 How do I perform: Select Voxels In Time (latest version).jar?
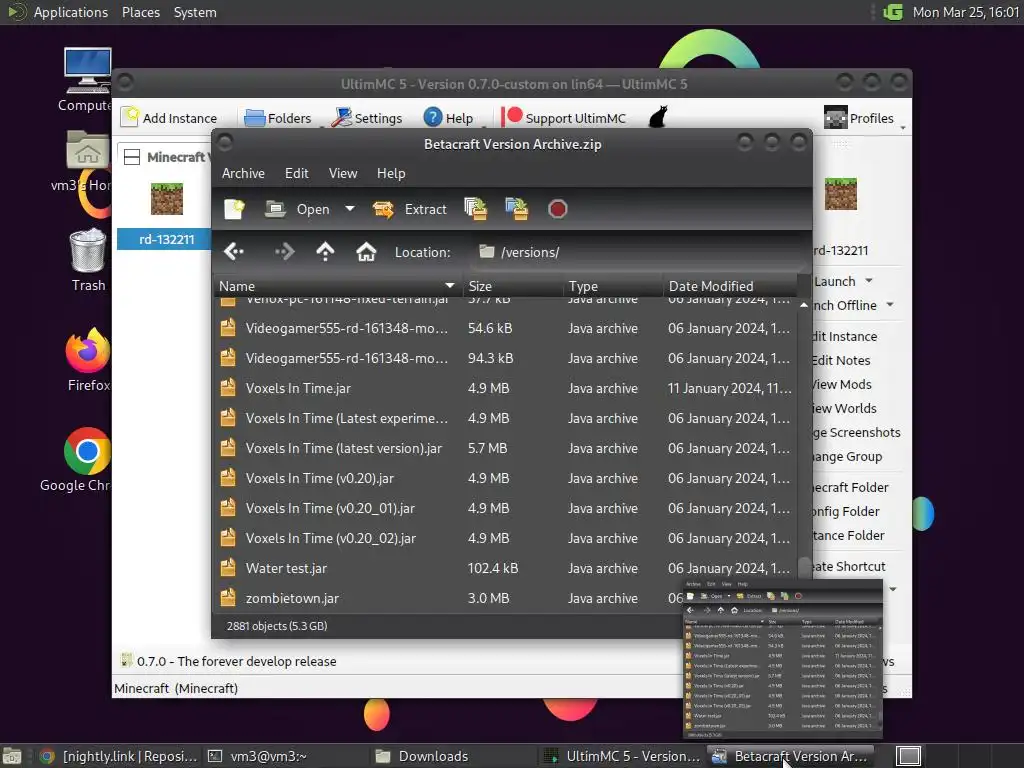506,448
